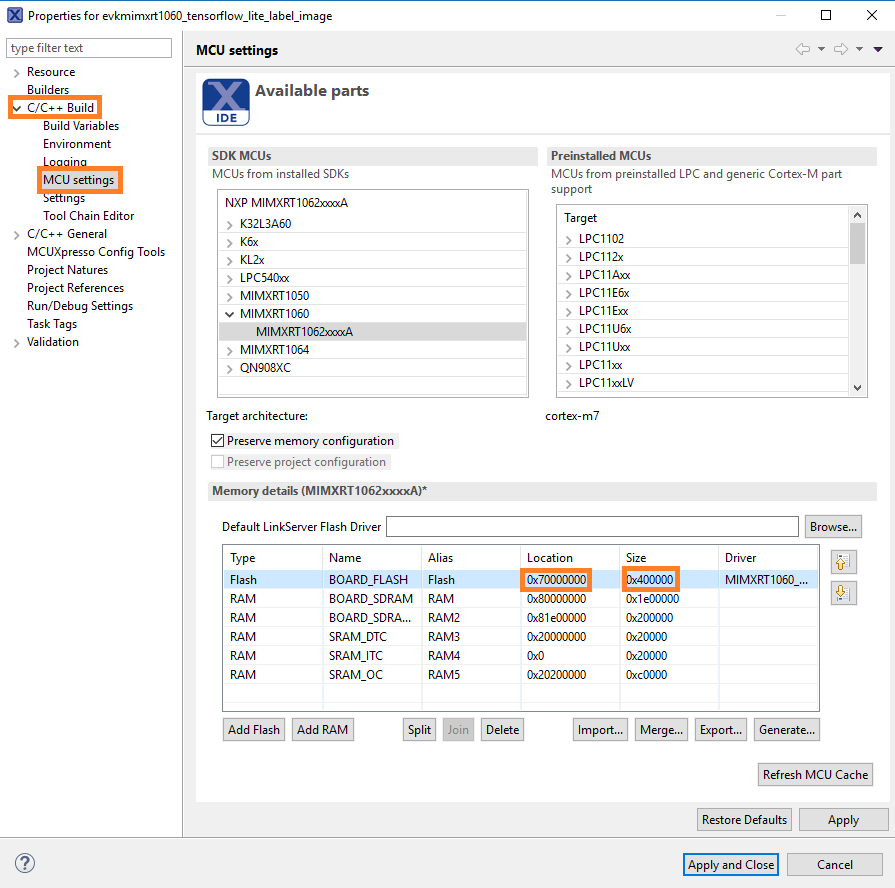This screenshot has width=895, height=888.
Task: Expand the Resource tree node
Action: click(x=17, y=72)
